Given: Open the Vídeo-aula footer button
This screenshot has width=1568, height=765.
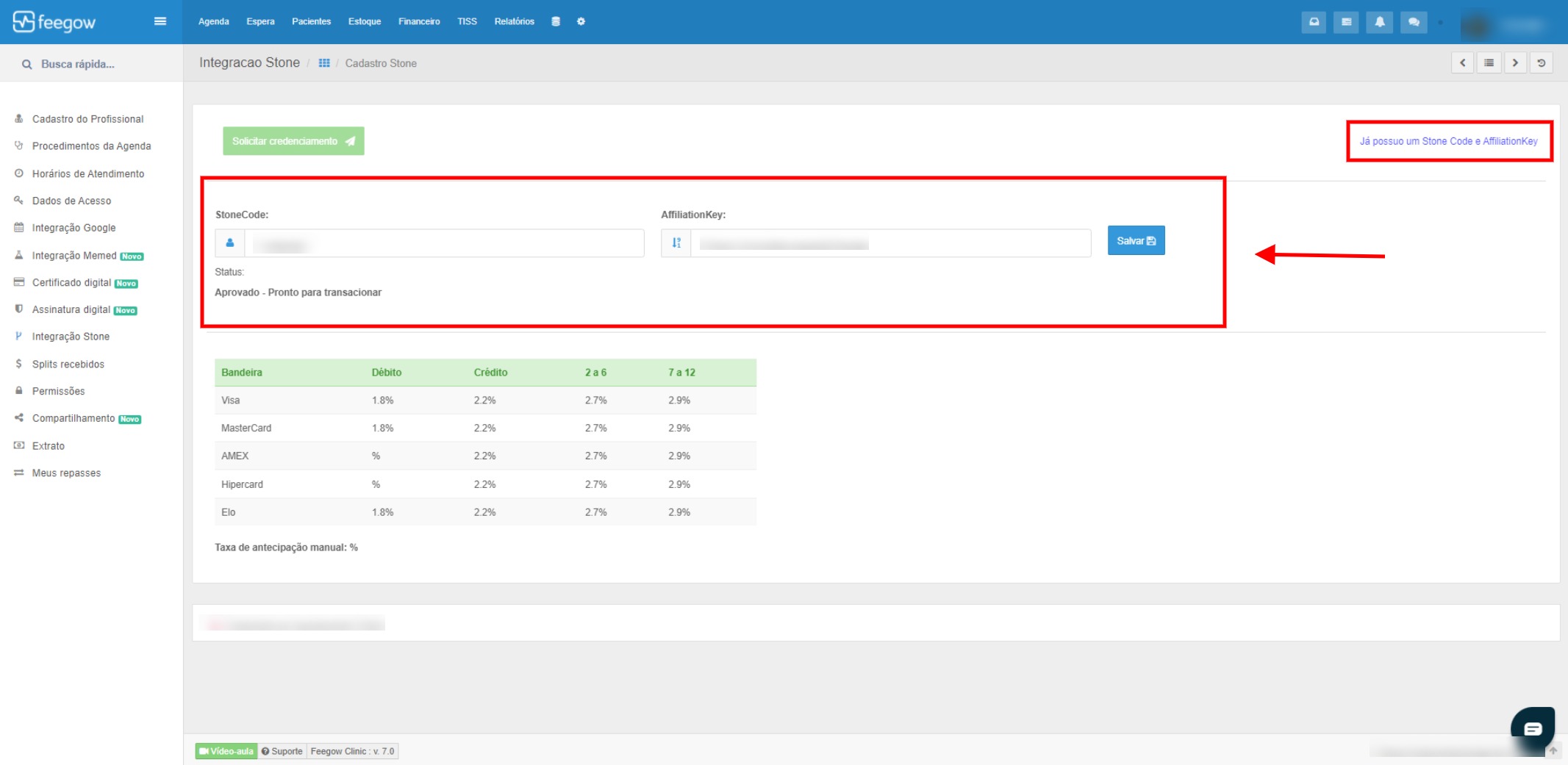Looking at the screenshot, I should 226,751.
